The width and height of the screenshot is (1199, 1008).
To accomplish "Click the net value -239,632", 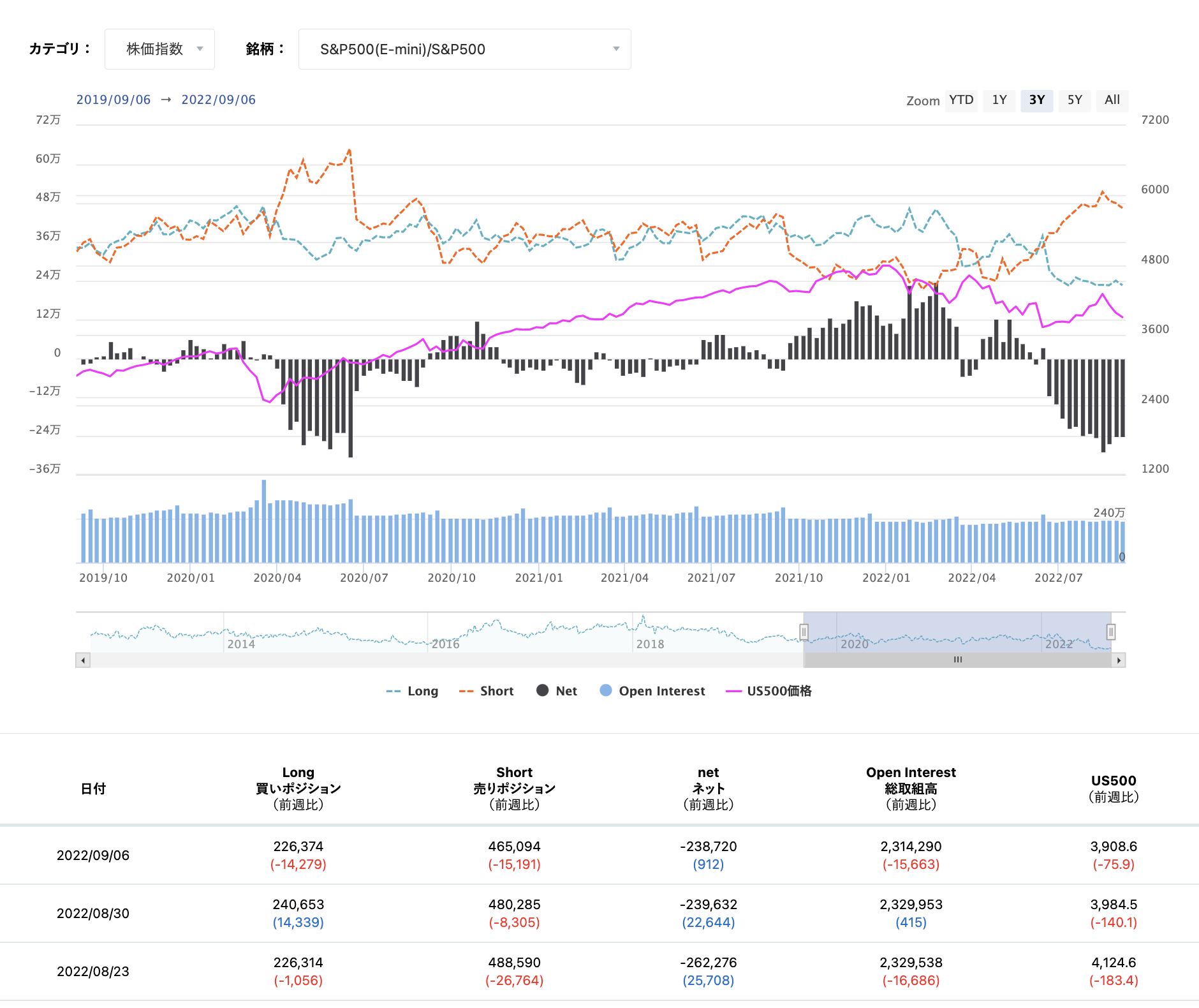I will (x=708, y=905).
